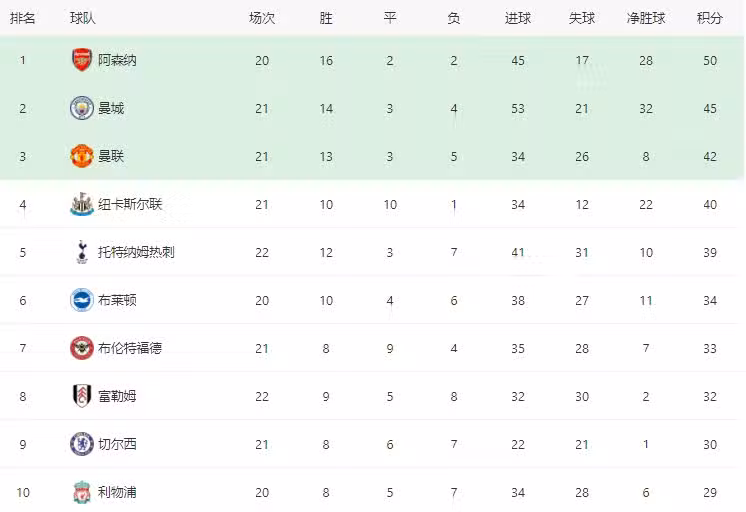Click the Newcastle United crest icon
Viewport: 746px width, 512px height.
(81, 204)
